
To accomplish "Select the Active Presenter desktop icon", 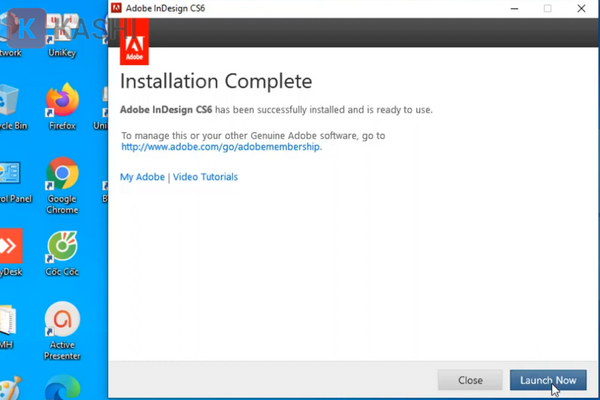I will [62, 321].
